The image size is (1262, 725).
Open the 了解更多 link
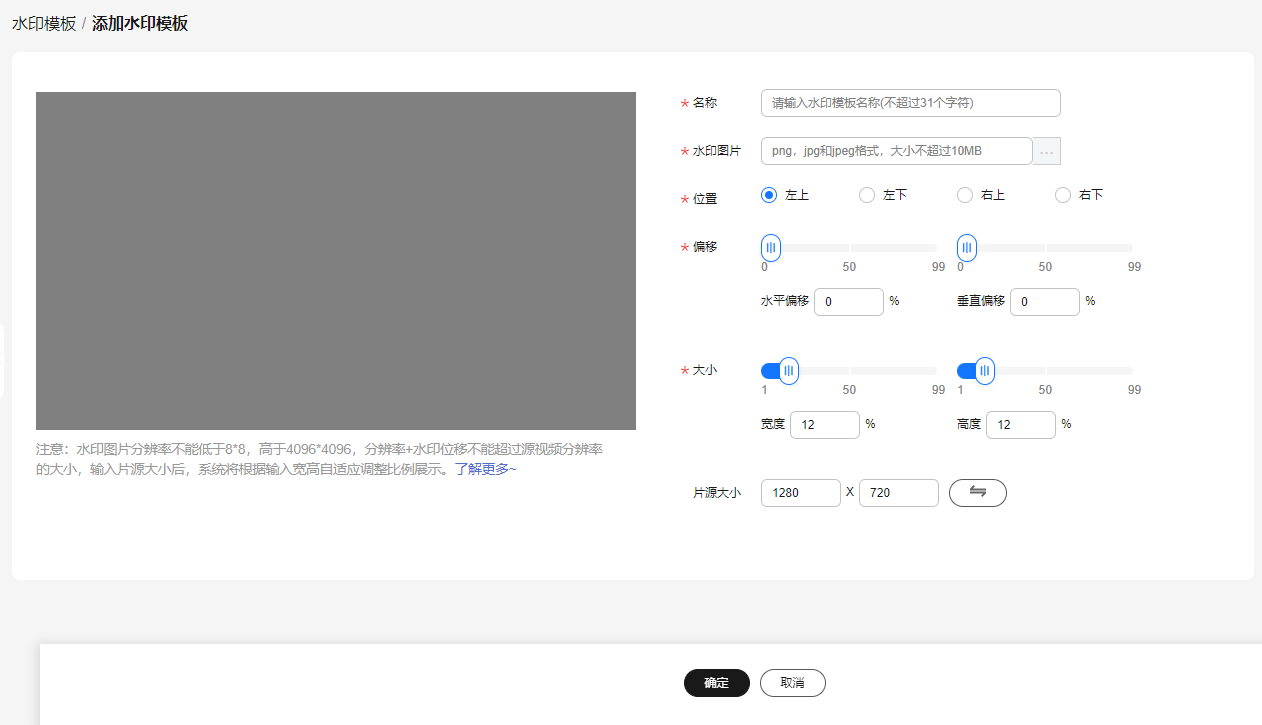click(x=486, y=469)
